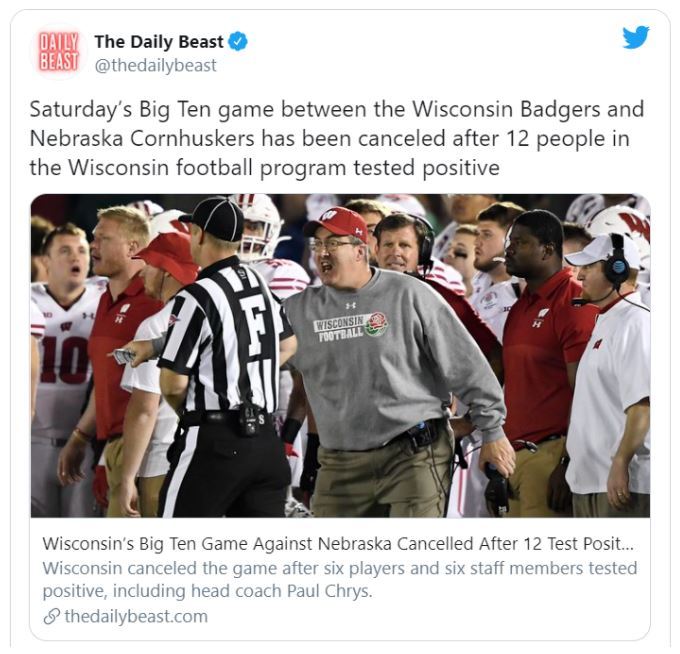
Task: Click the staff member in the red polo at right
Action: click(x=540, y=340)
